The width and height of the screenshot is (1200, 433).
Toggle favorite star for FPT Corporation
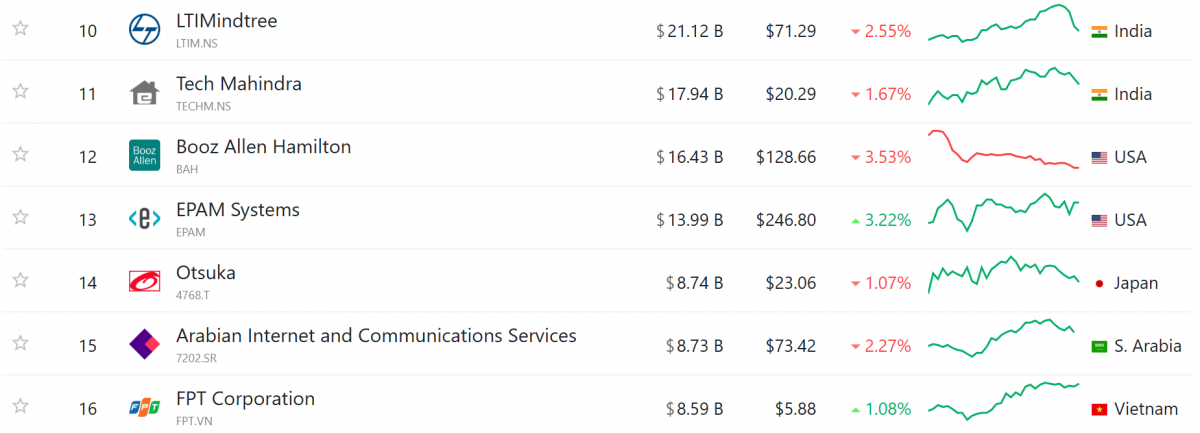point(20,407)
